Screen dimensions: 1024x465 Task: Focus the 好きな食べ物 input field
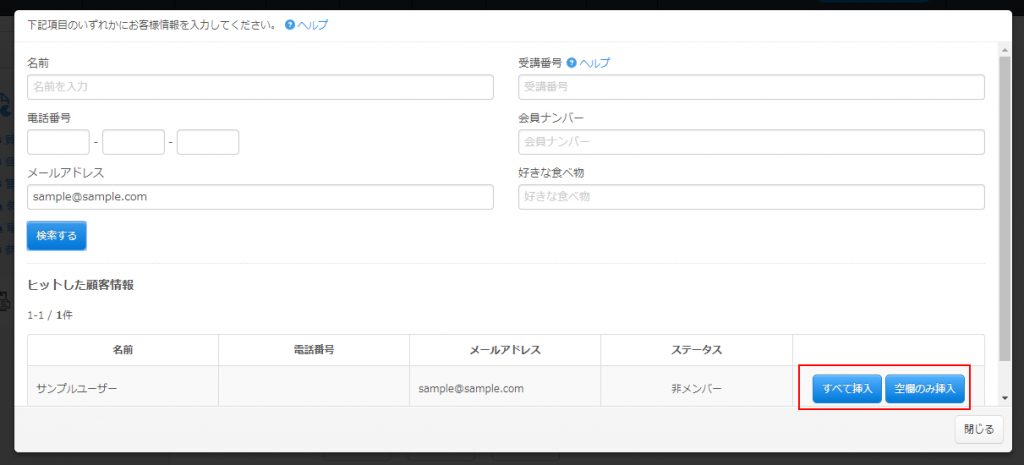751,197
